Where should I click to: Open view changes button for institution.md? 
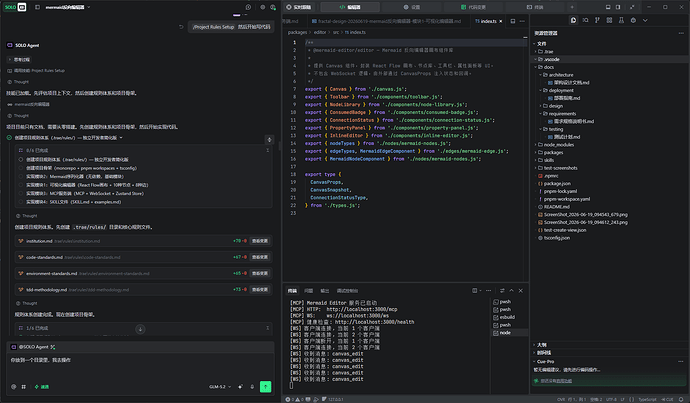260,241
